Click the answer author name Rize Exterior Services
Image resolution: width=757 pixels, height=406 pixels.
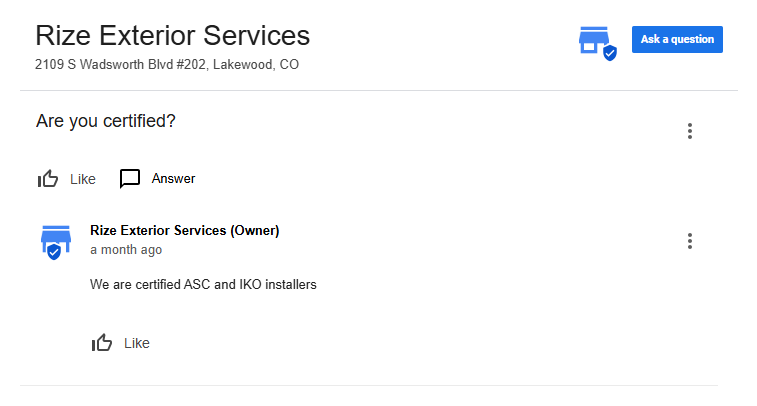click(x=158, y=231)
